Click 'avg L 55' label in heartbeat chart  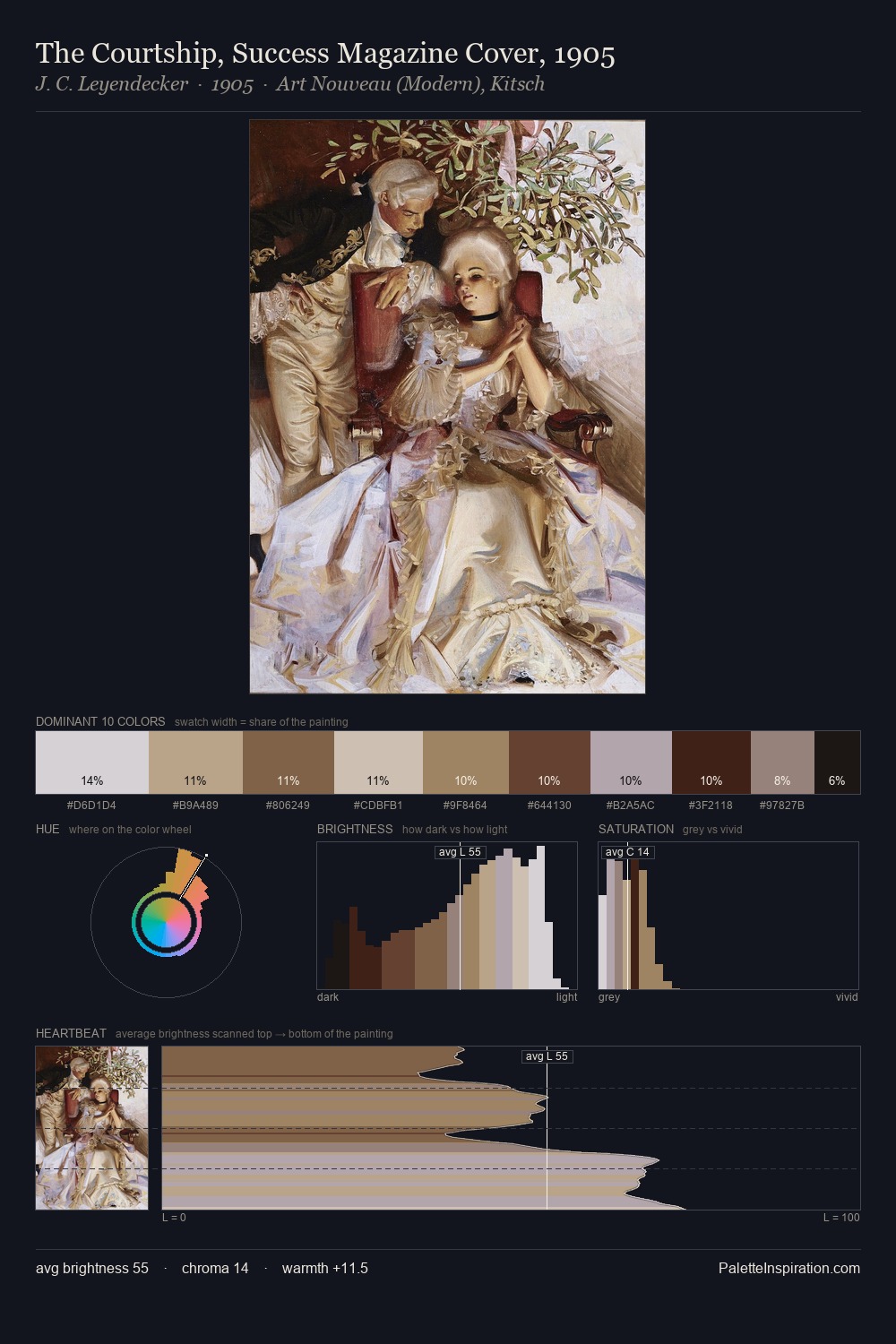pos(547,1056)
